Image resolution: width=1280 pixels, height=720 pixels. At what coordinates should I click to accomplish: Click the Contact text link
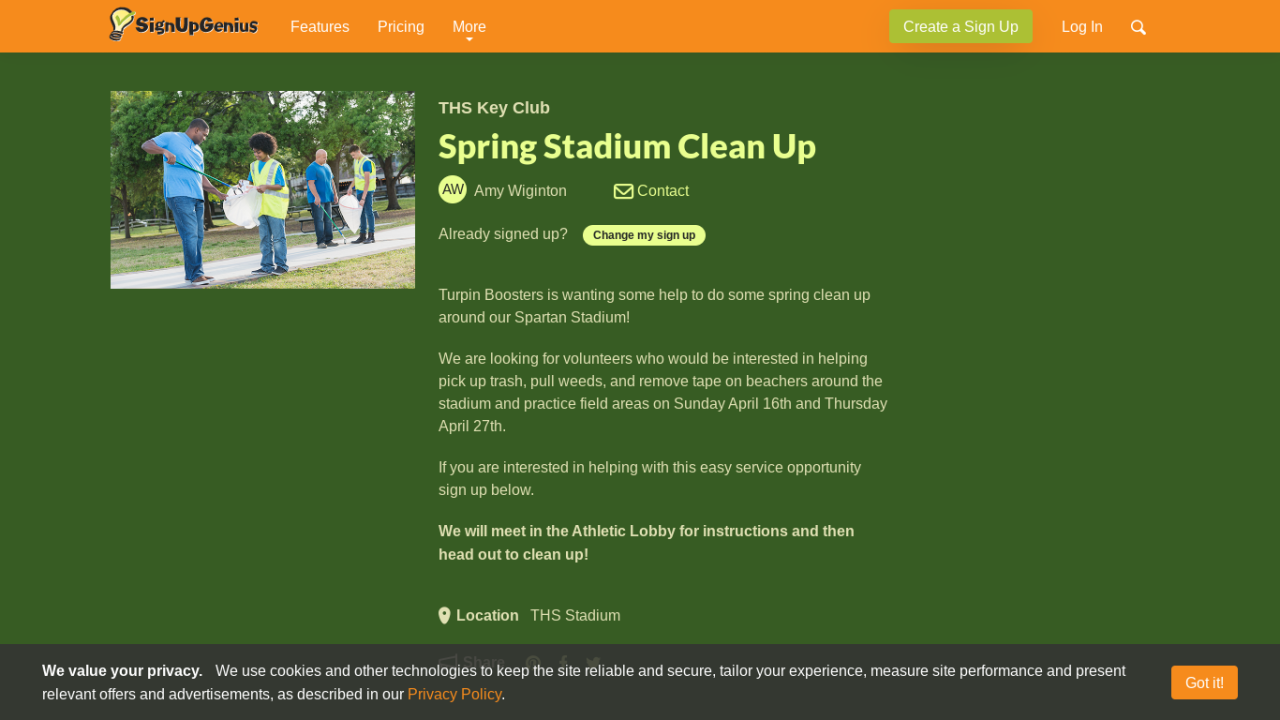[663, 191]
